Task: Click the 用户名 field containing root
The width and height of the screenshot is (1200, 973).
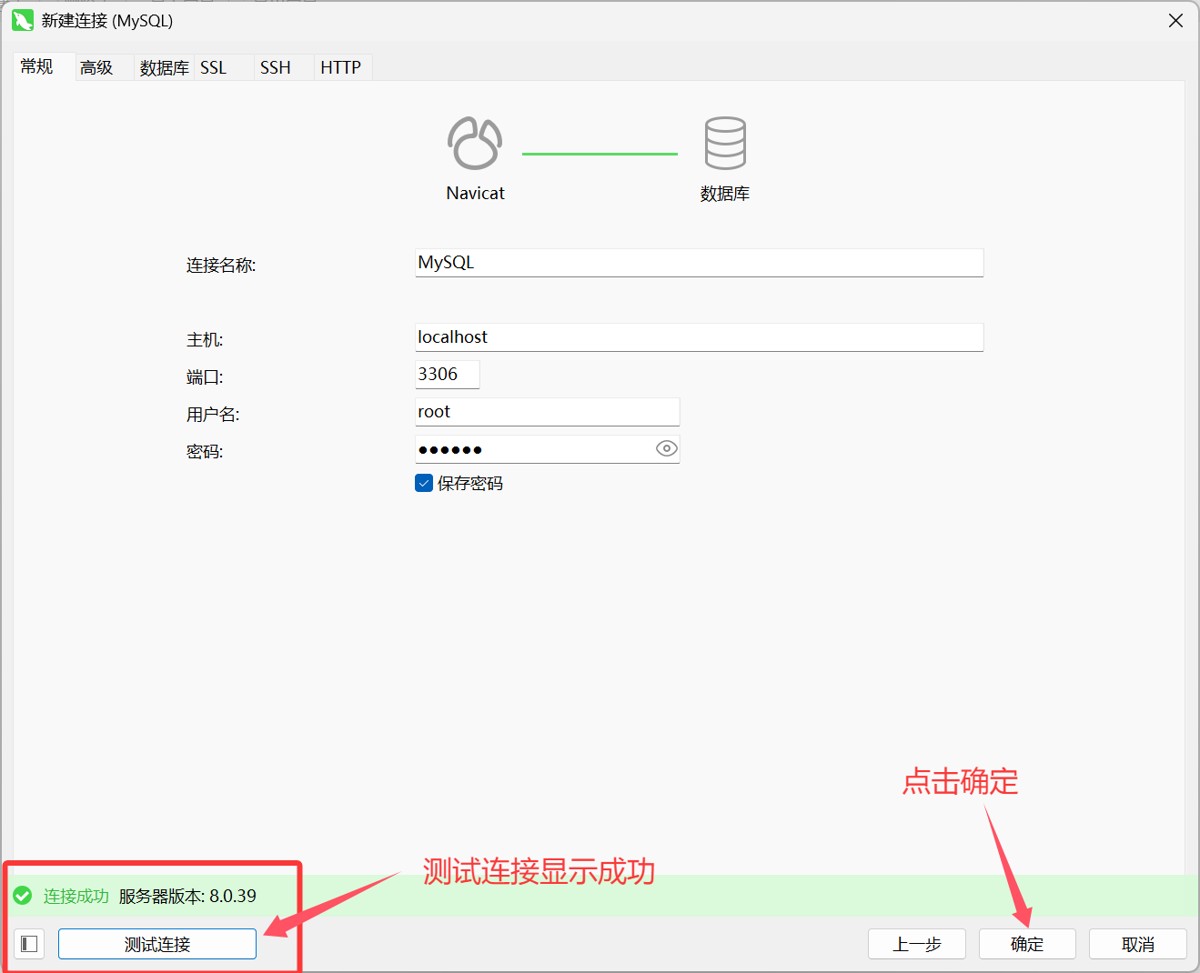Action: coord(547,412)
